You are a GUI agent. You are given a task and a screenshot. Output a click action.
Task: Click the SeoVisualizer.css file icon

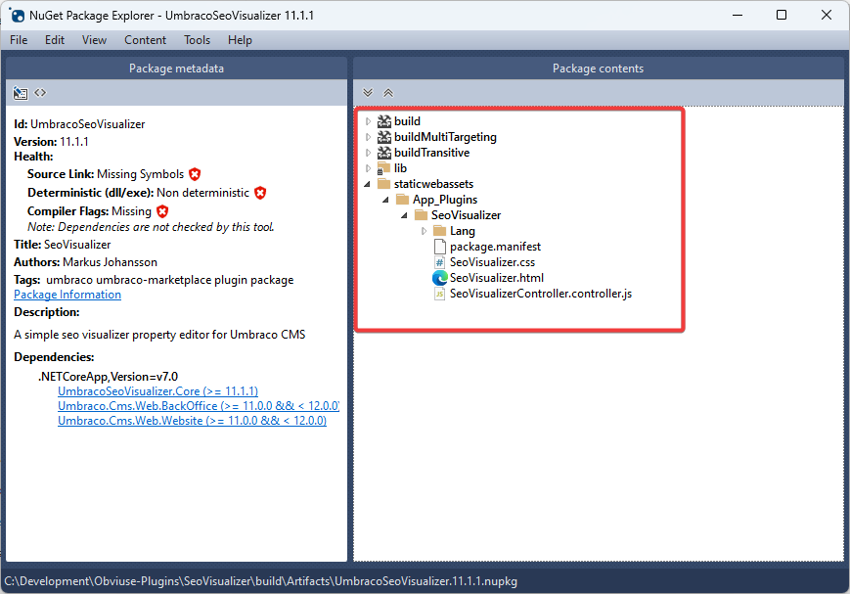440,262
